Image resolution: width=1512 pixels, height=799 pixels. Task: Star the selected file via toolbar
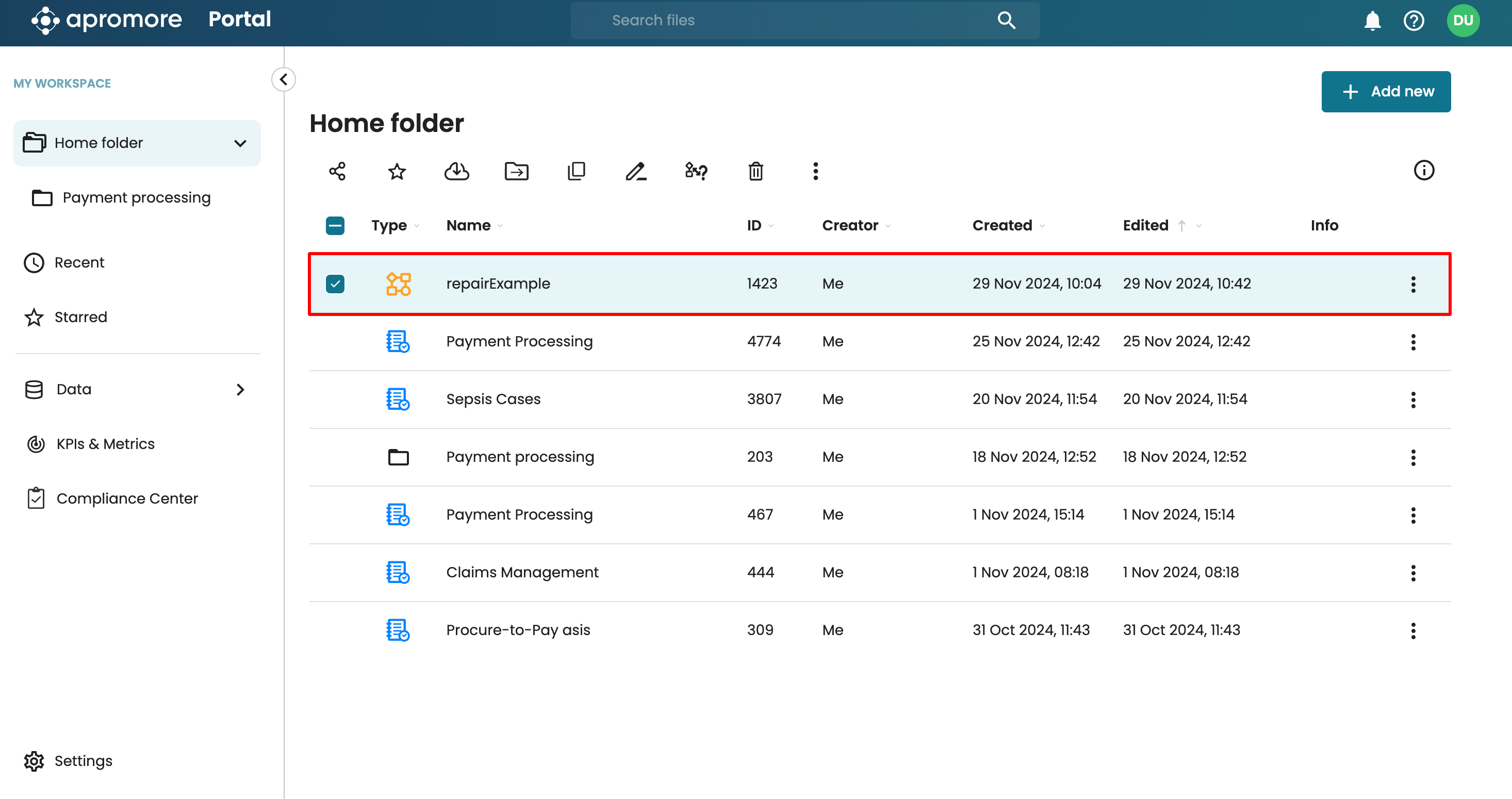pos(397,171)
